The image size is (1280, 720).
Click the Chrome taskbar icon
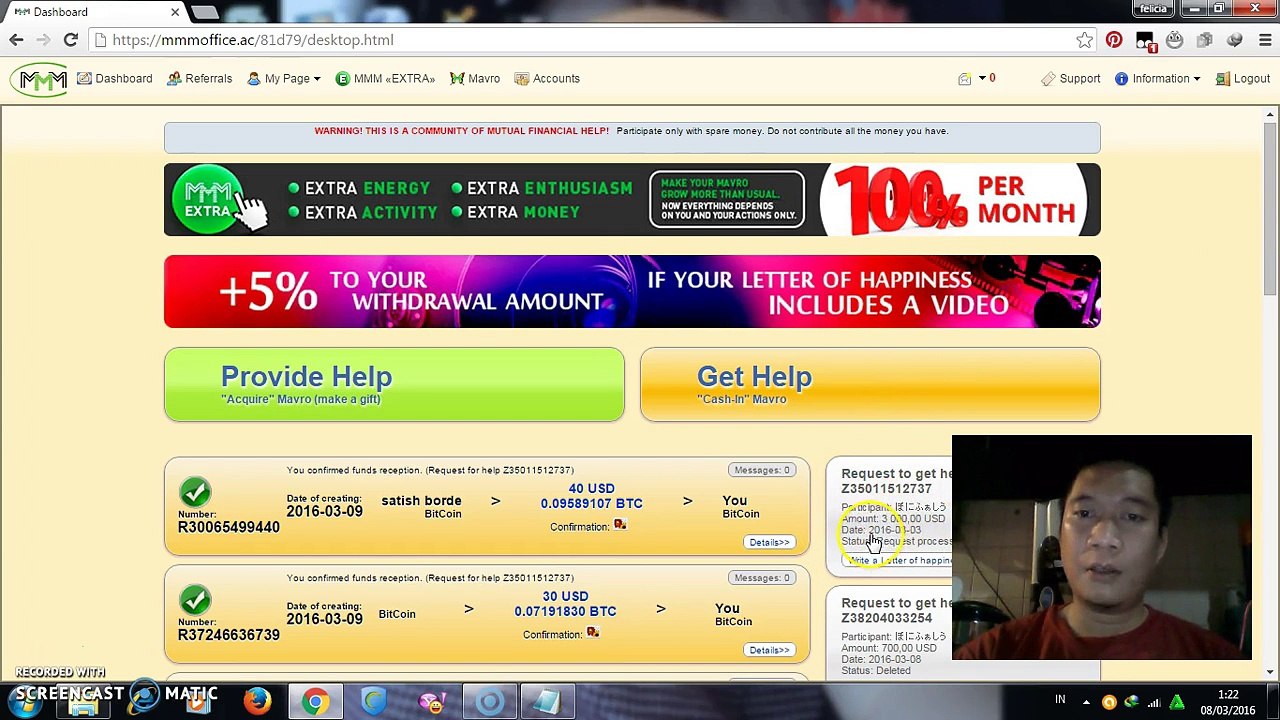click(x=315, y=702)
